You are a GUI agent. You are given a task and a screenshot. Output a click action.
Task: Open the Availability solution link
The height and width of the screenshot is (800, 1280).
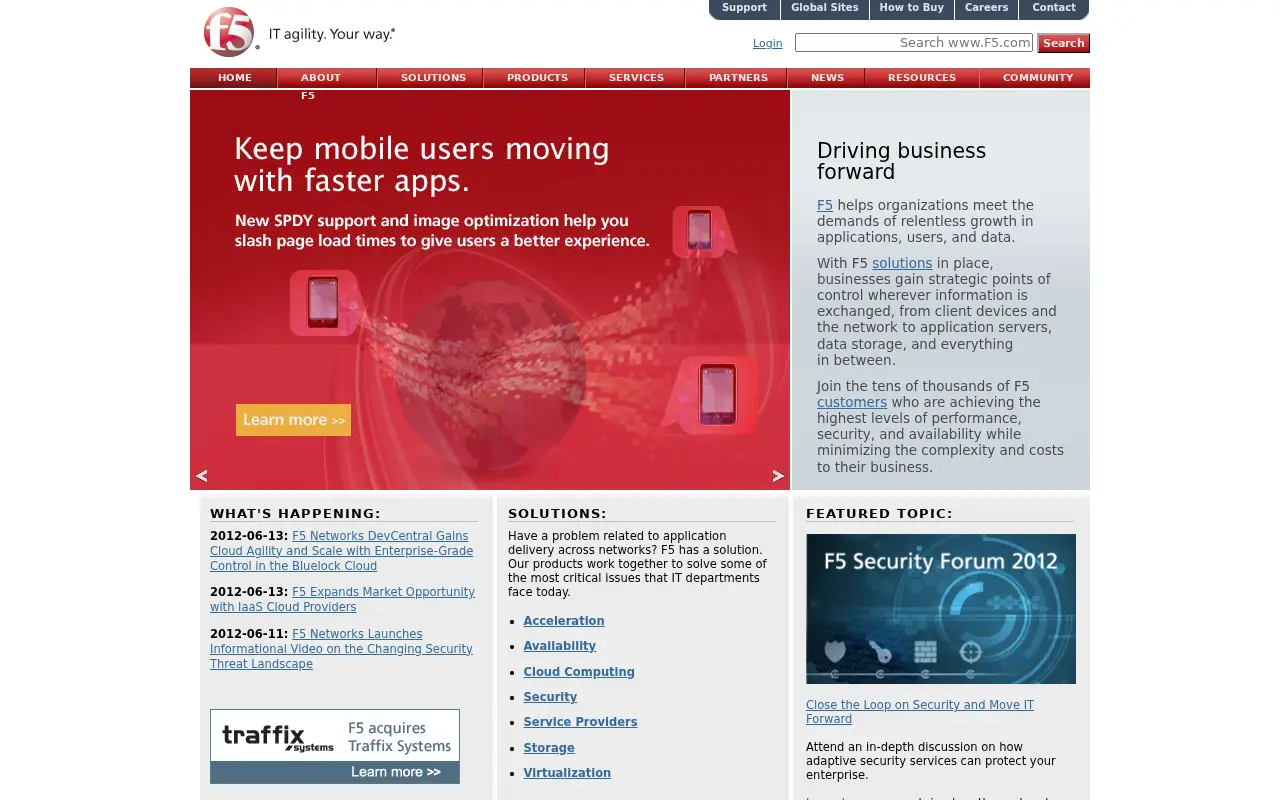point(559,646)
